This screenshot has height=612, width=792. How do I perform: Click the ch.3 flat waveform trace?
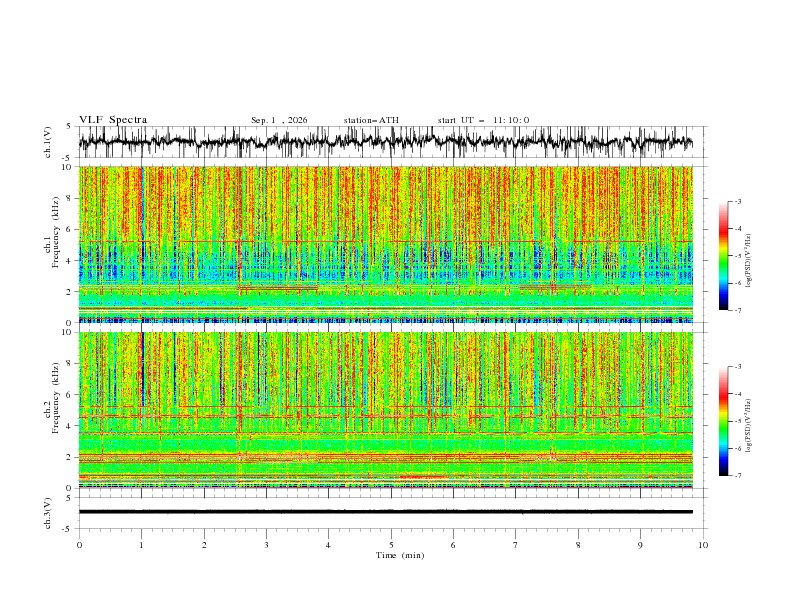tap(385, 512)
